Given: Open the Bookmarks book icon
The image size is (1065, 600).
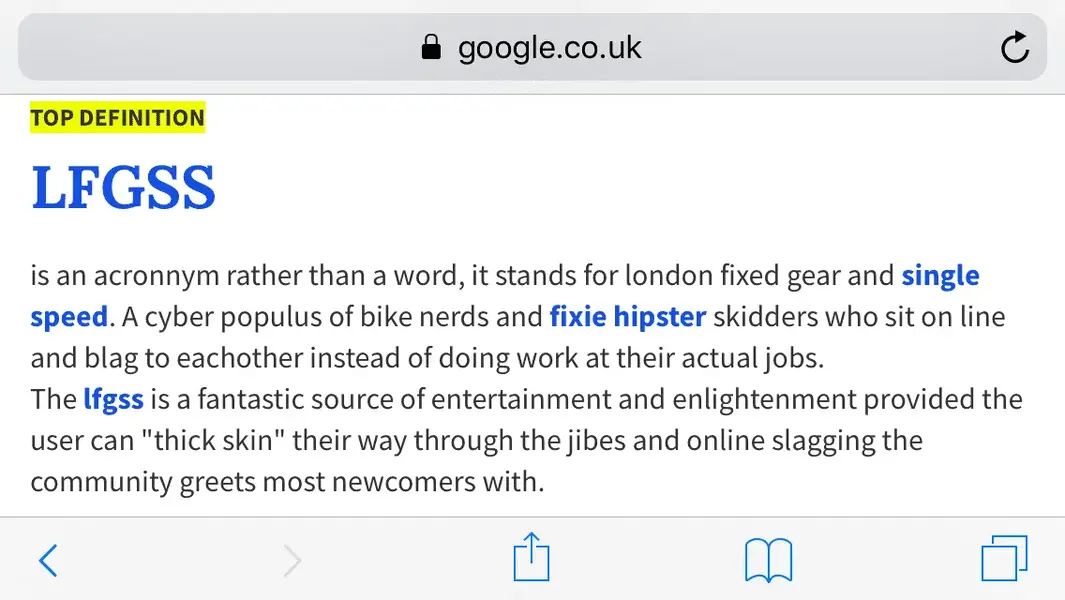Looking at the screenshot, I should point(768,561).
